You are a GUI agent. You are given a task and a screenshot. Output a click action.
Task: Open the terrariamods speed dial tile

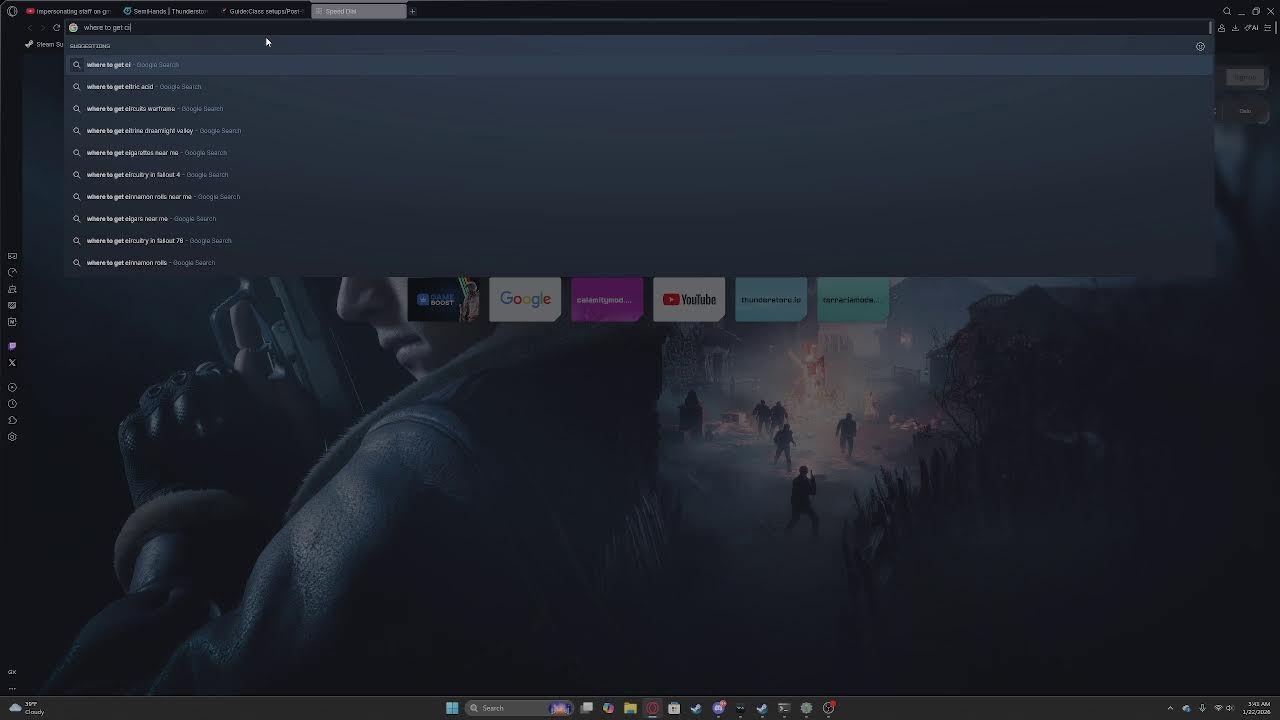853,299
